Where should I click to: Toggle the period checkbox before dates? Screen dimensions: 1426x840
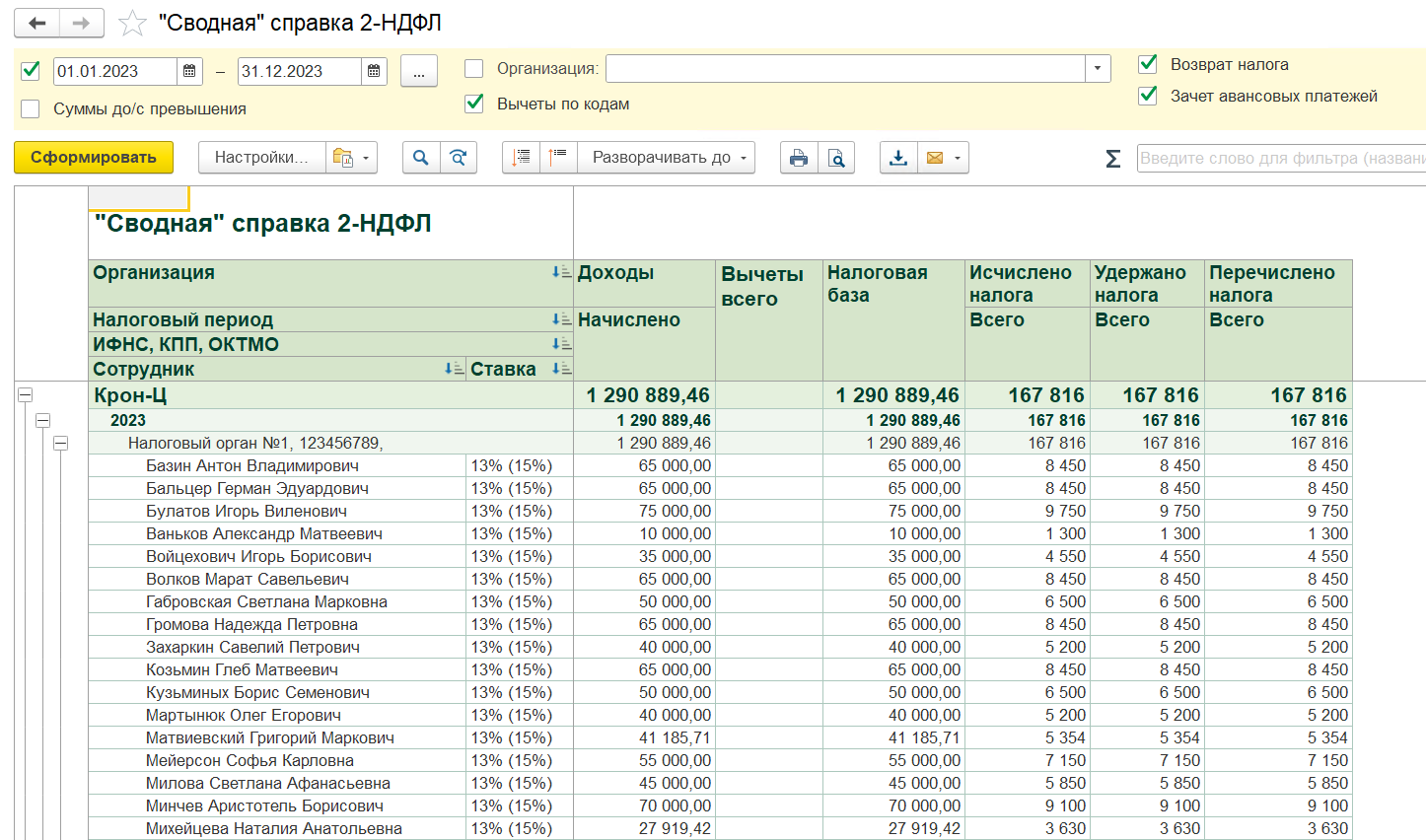[31, 70]
